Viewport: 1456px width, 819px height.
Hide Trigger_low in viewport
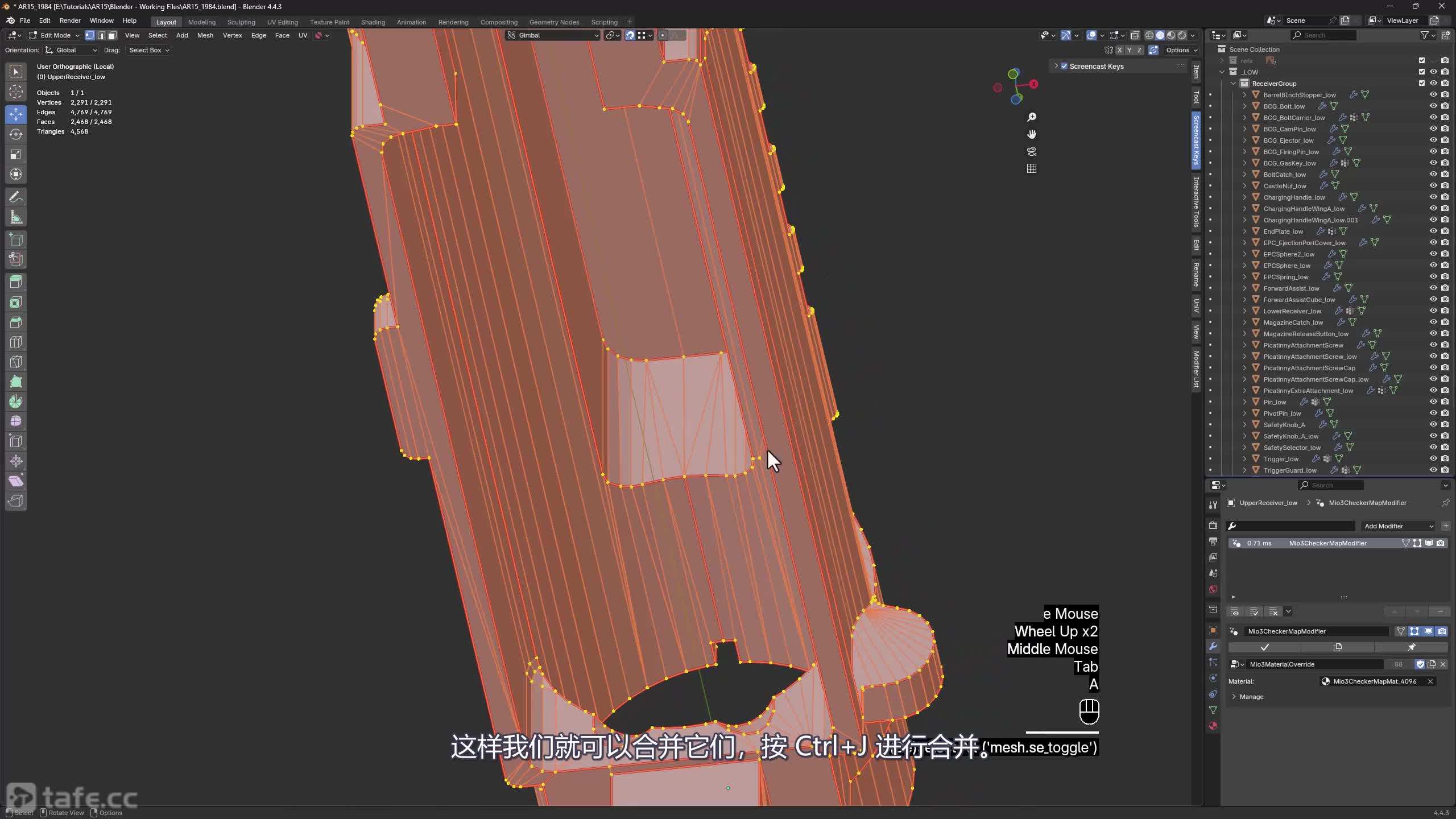[1433, 458]
